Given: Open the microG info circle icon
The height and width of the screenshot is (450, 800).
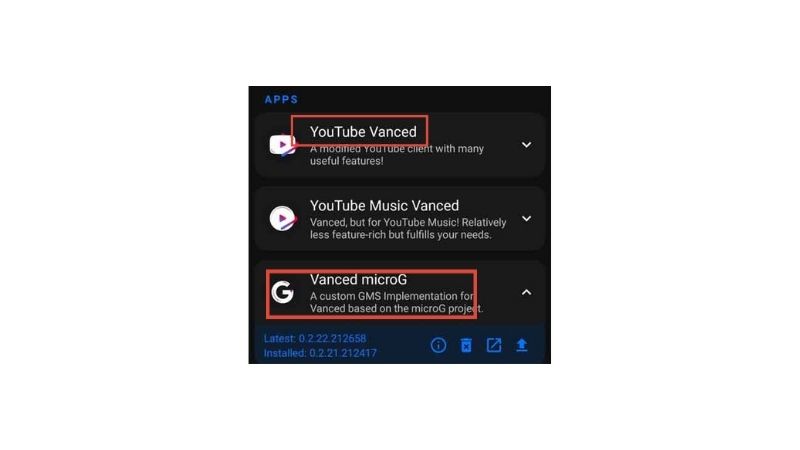Looking at the screenshot, I should (x=438, y=345).
